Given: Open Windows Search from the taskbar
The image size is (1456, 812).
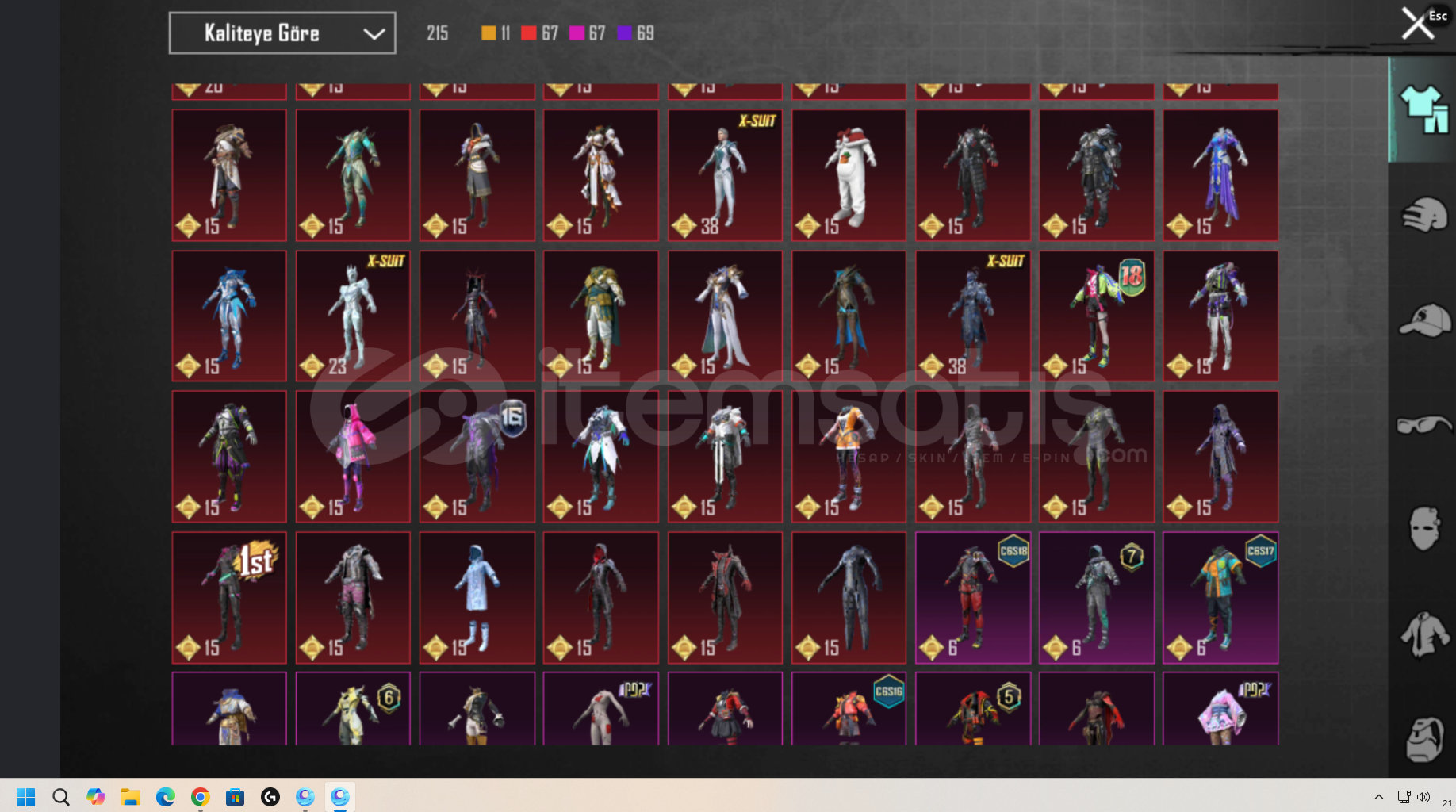Looking at the screenshot, I should tap(61, 797).
